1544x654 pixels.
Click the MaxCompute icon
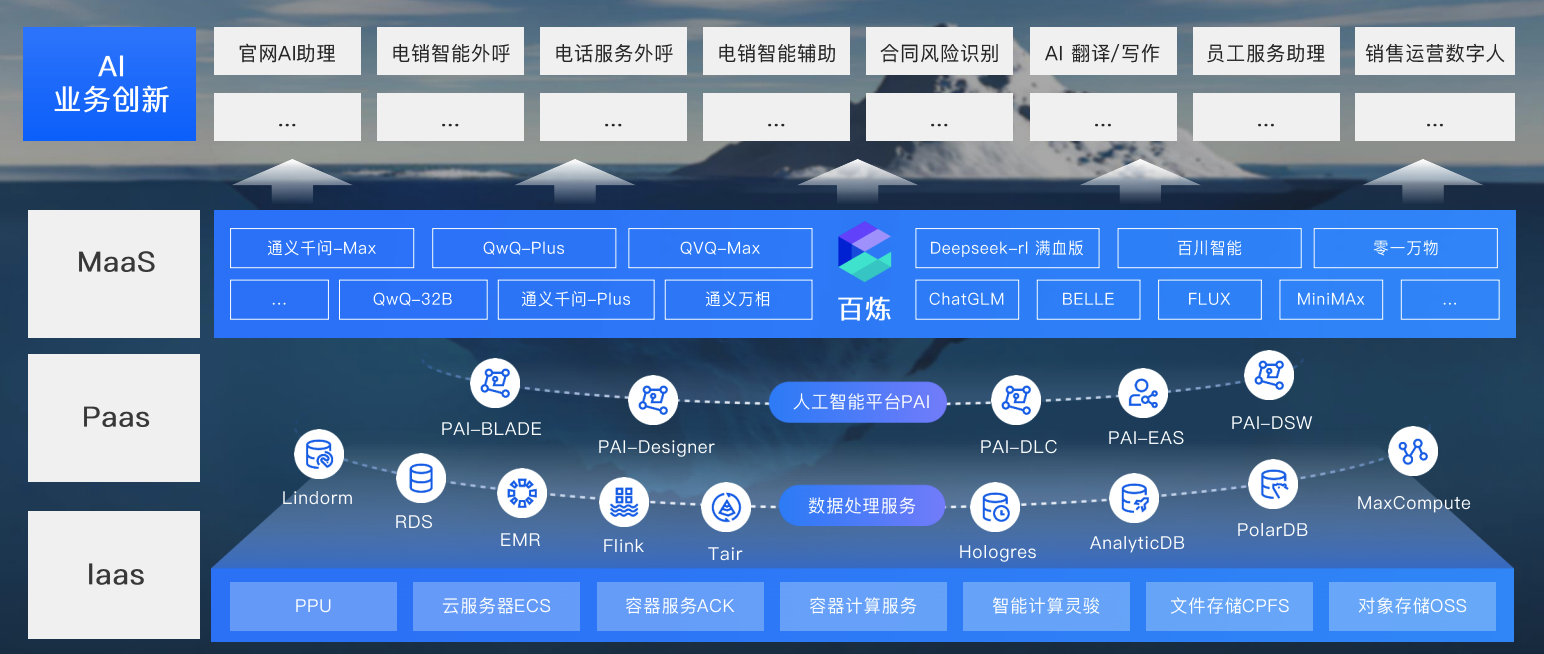(x=1413, y=452)
